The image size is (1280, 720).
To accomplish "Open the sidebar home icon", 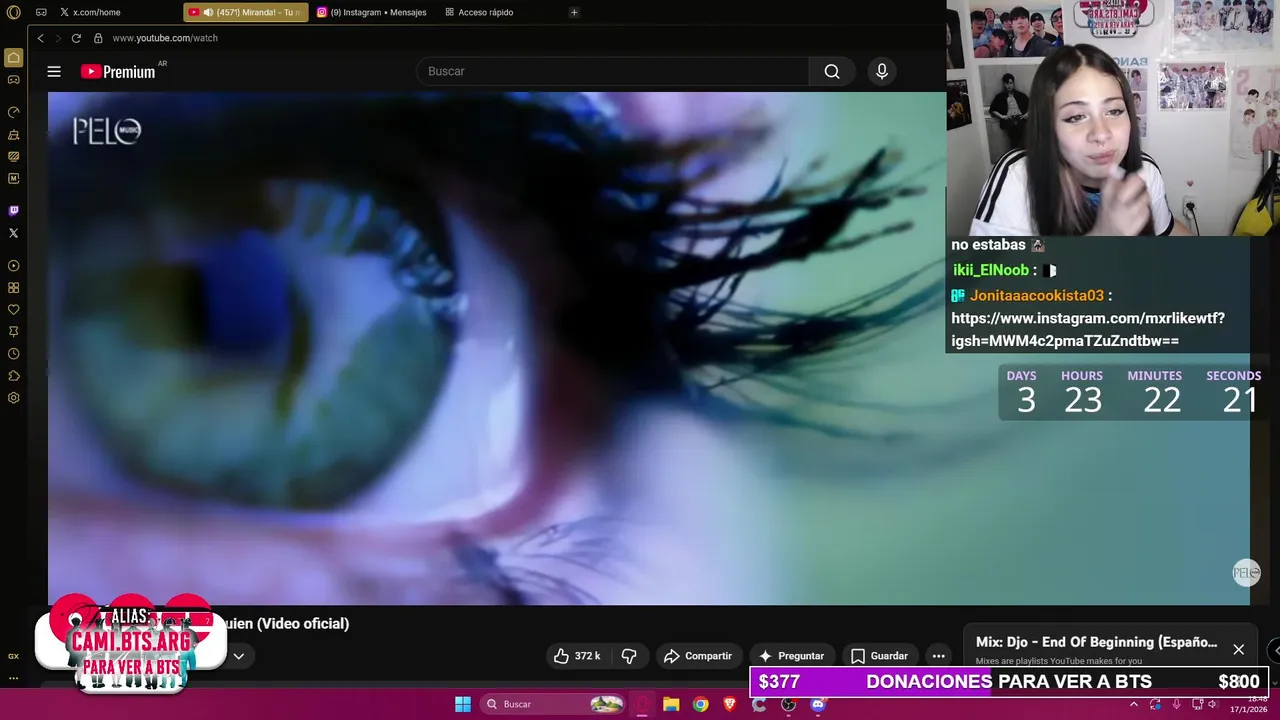I will tap(13, 58).
